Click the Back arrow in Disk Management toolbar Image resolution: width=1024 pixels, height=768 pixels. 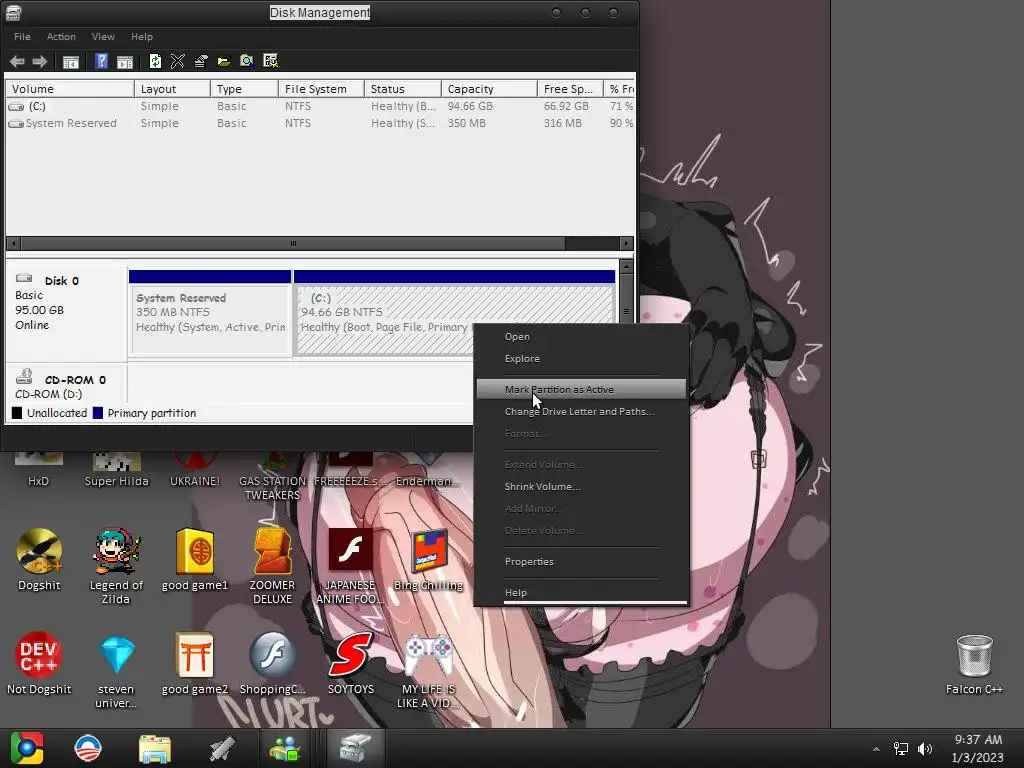point(17,61)
